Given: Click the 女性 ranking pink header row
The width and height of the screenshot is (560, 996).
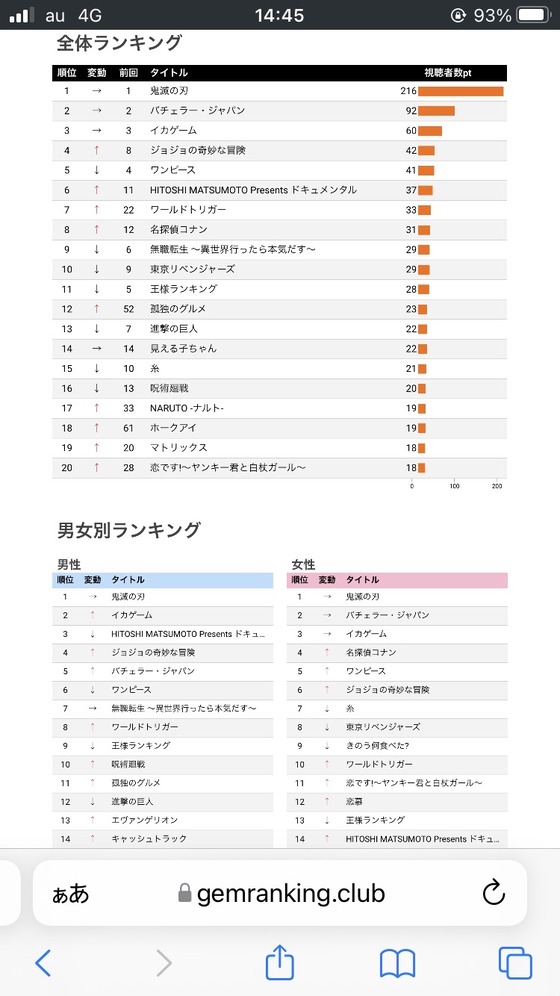Looking at the screenshot, I should pyautogui.click(x=397, y=580).
